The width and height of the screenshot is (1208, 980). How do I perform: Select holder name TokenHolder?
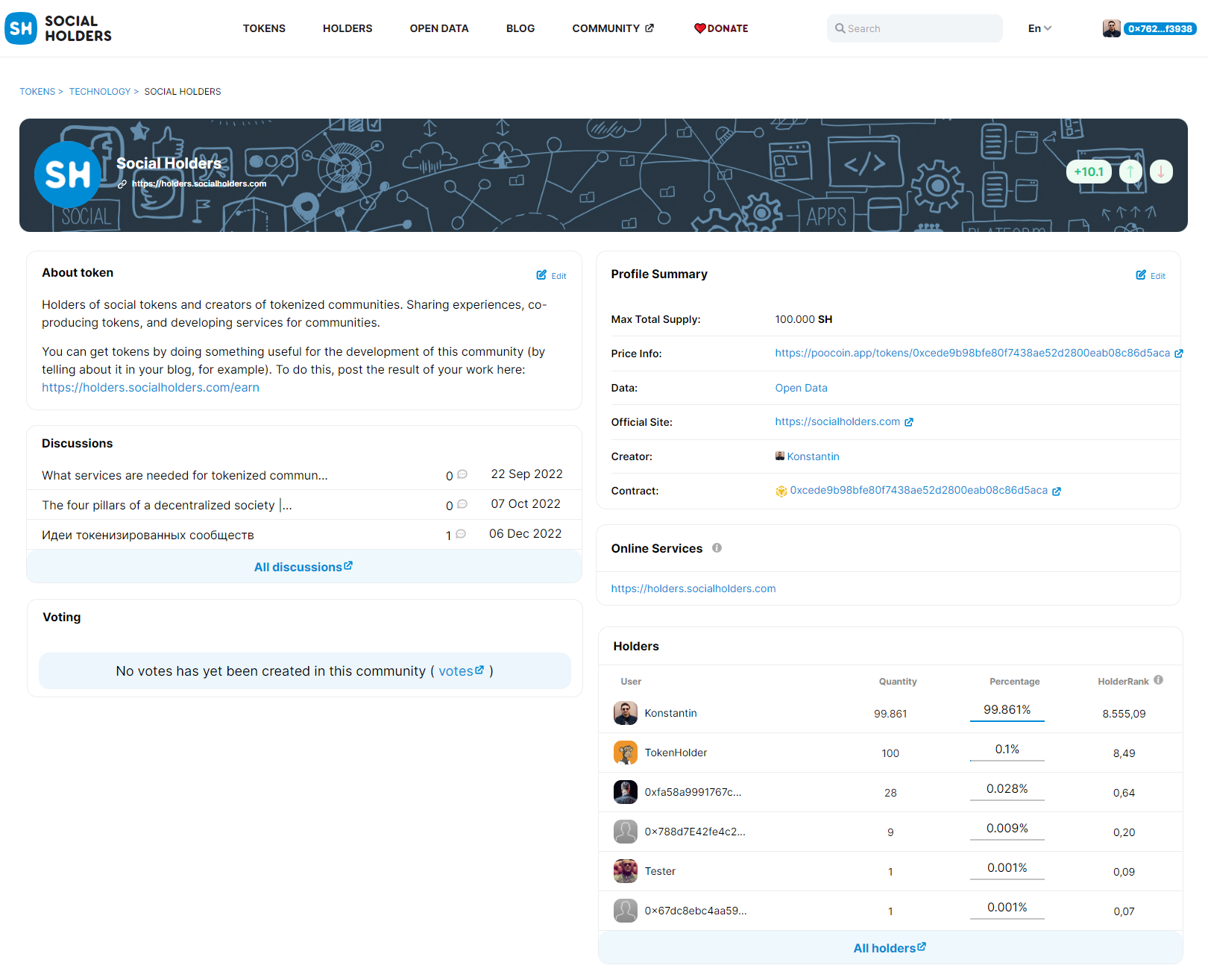[676, 753]
